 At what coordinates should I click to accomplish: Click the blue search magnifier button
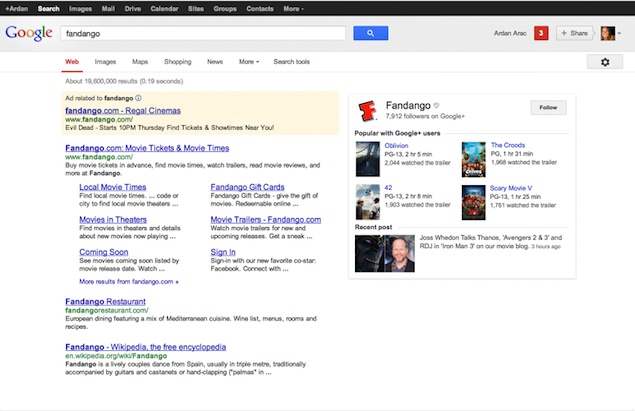(370, 33)
